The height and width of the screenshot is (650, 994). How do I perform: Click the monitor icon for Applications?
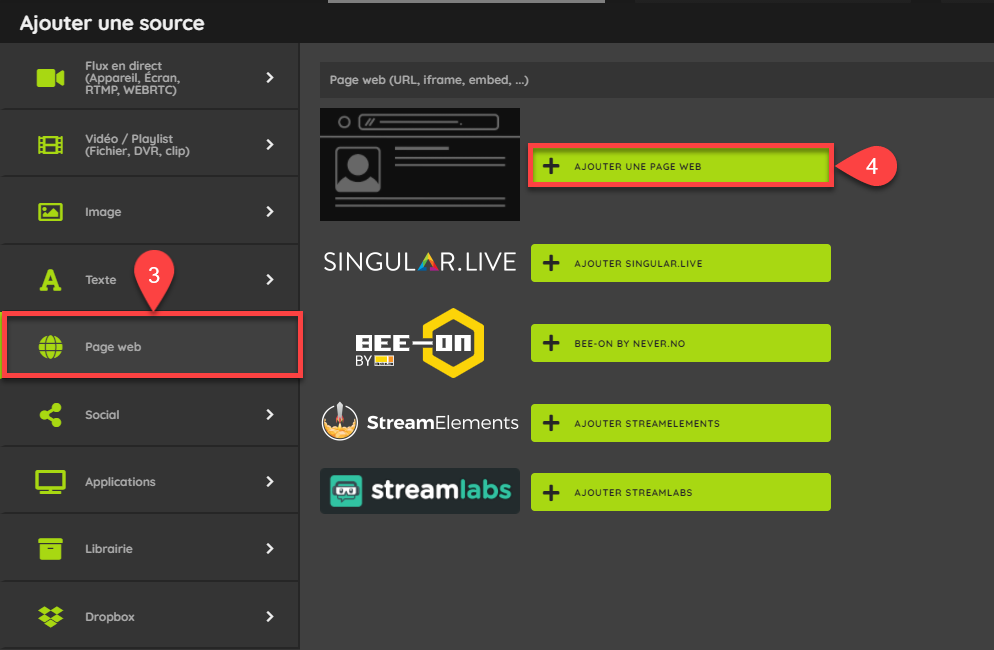pyautogui.click(x=51, y=482)
